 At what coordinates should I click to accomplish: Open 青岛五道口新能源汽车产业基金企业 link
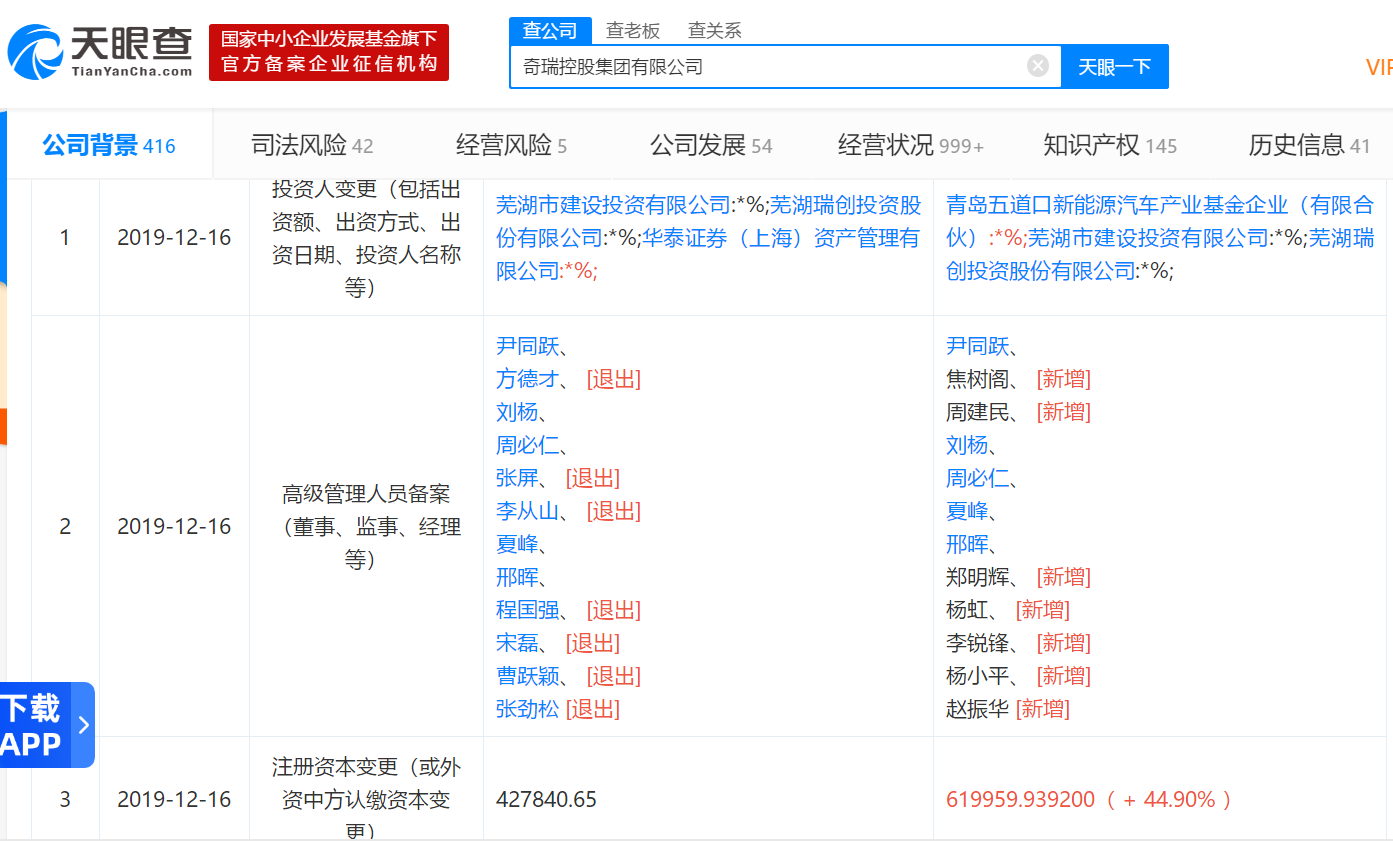(x=1160, y=222)
